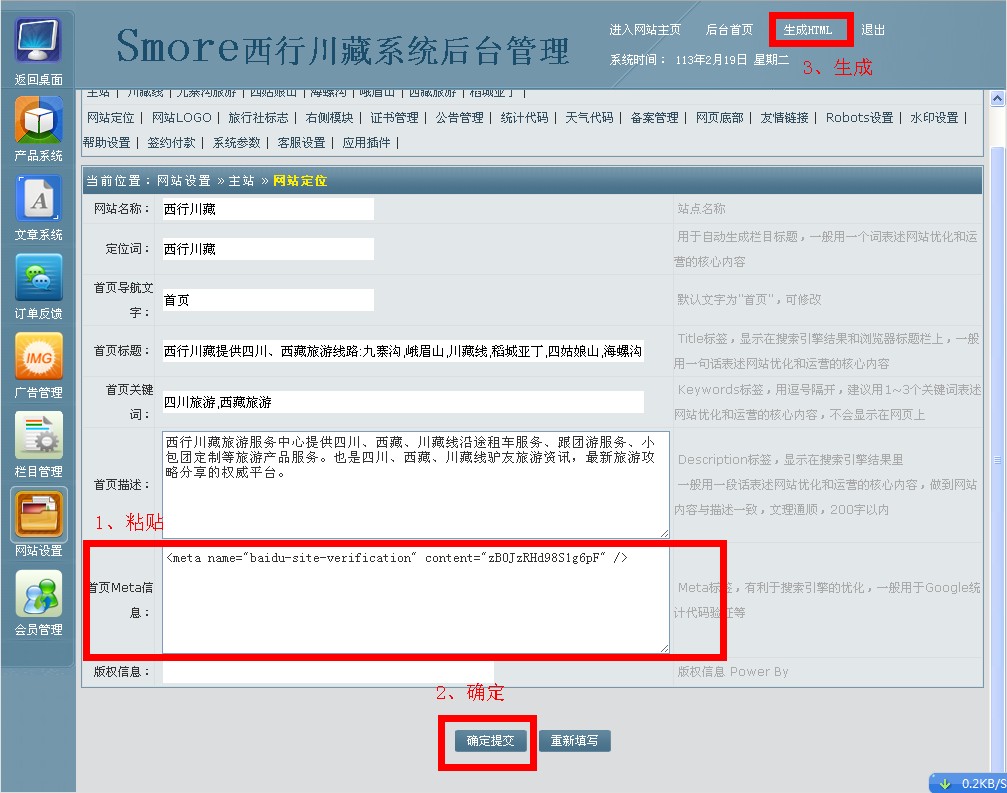Open the 水印设置 watermark settings page

click(x=933, y=117)
